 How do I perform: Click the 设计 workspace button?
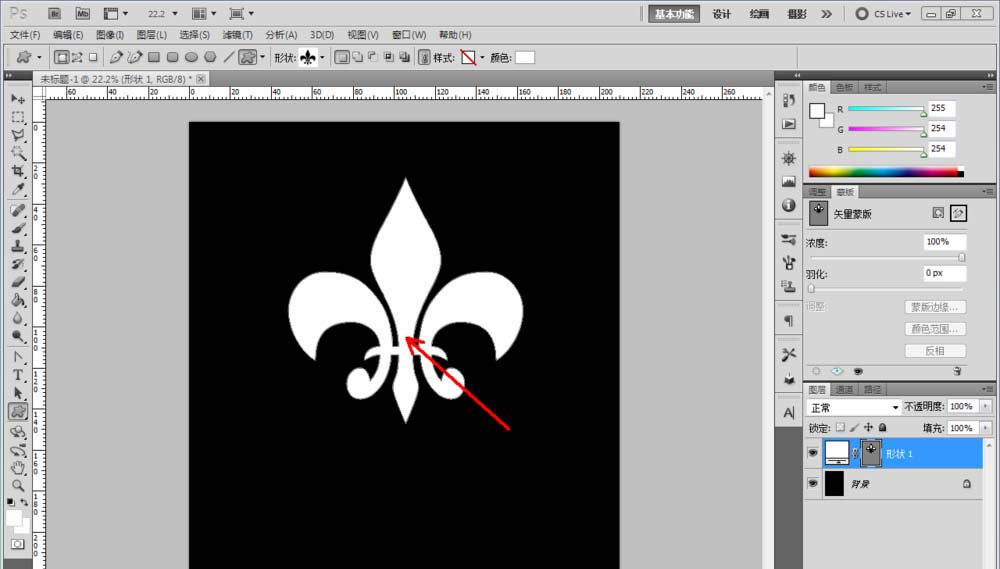tap(721, 13)
